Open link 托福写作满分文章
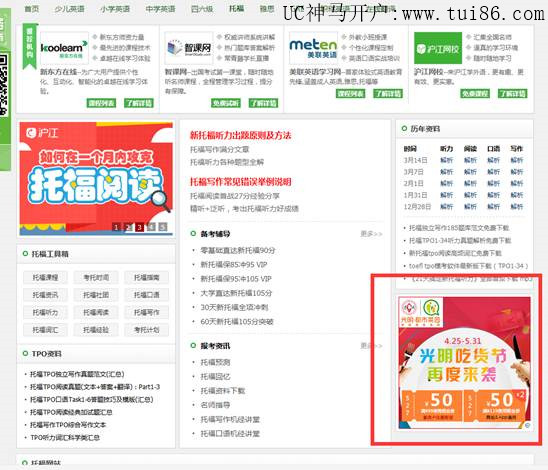Image resolution: width=548 pixels, height=470 pixels. tap(219, 150)
